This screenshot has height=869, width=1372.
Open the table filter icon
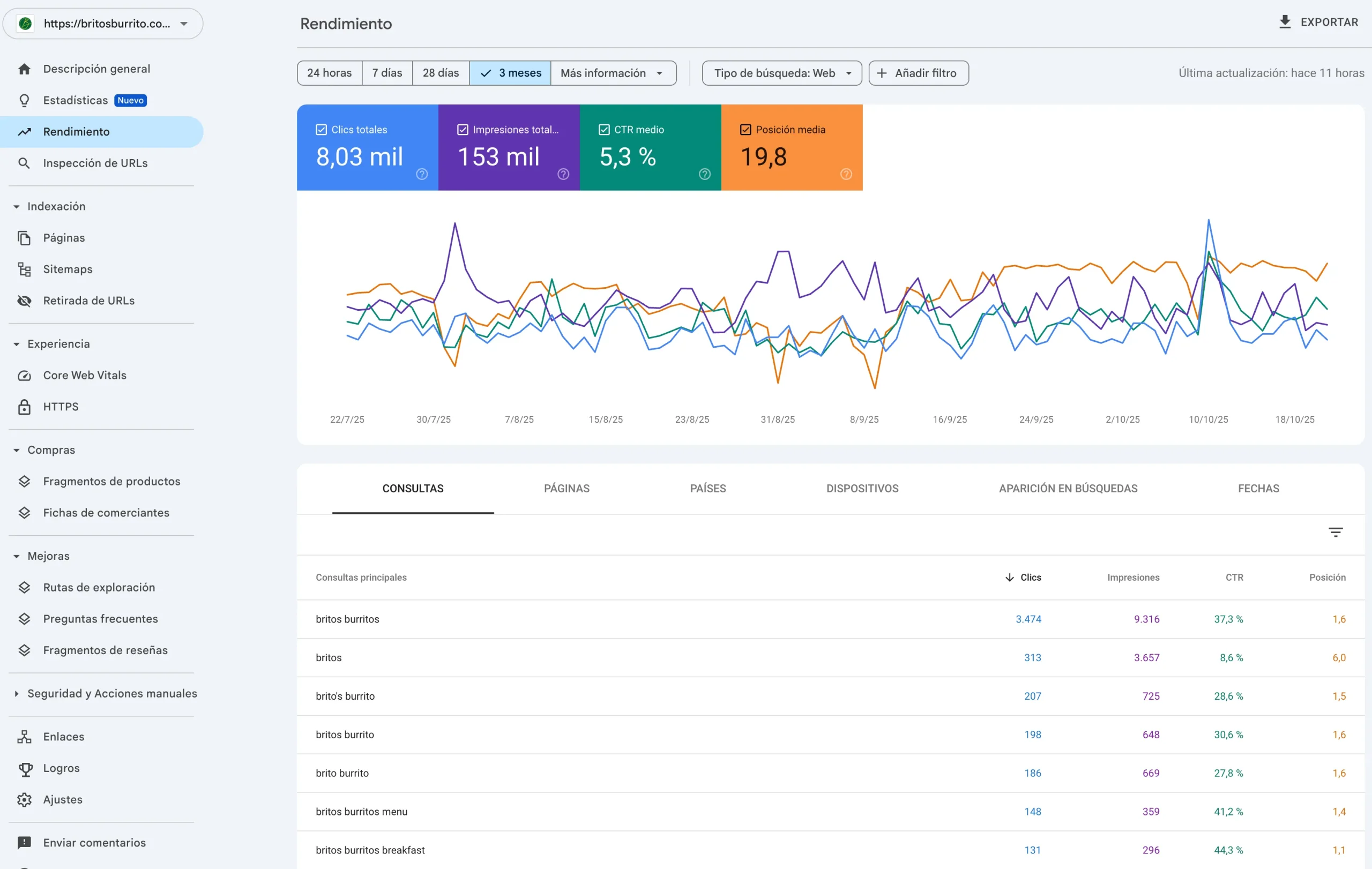tap(1336, 531)
